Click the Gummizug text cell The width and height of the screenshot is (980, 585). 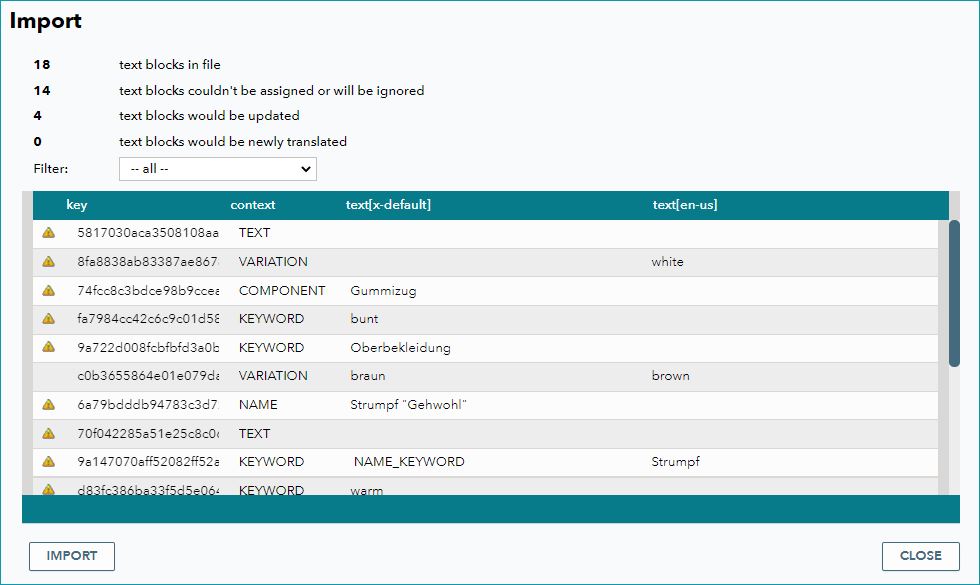[383, 291]
